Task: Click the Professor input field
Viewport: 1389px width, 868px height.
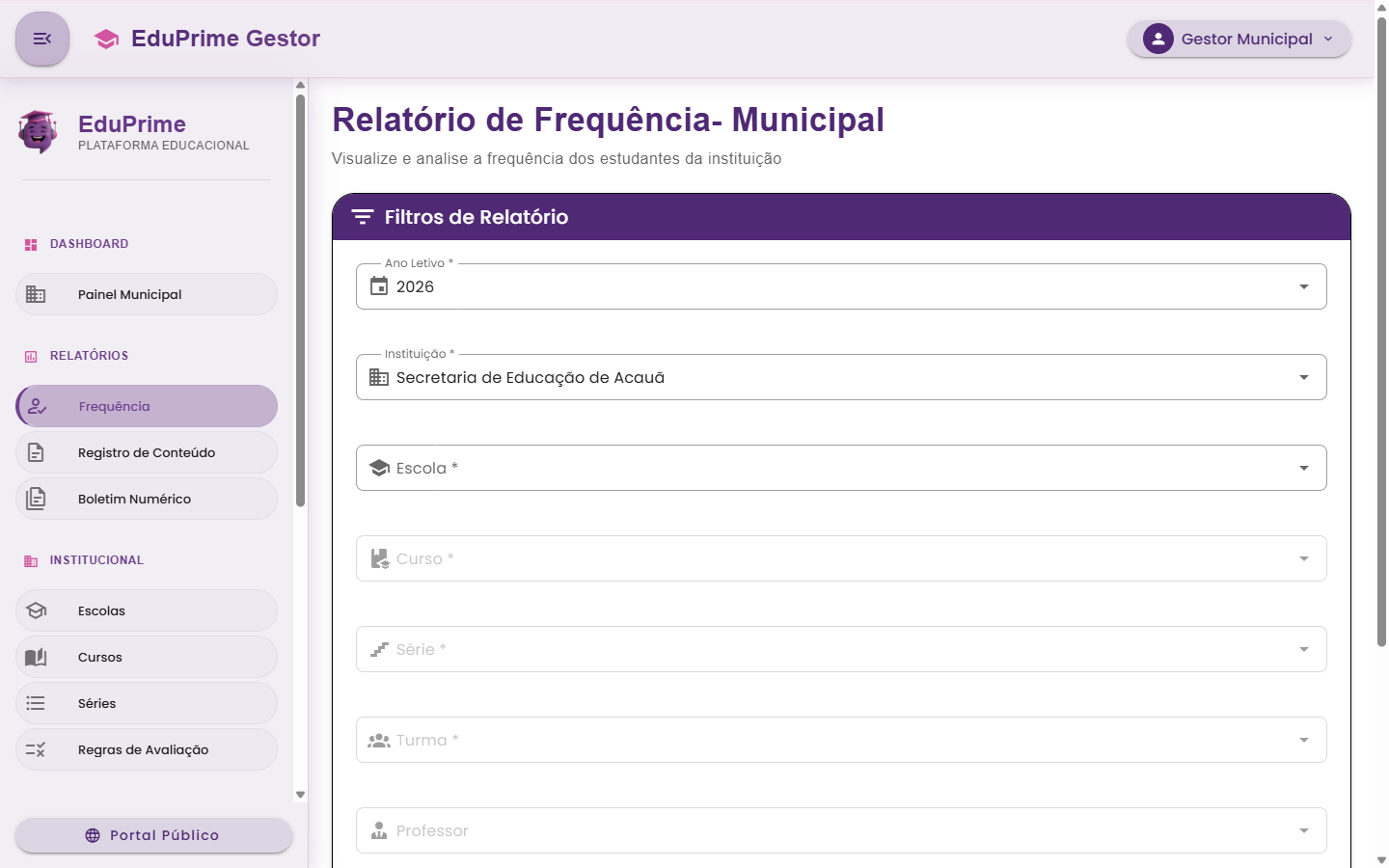Action: coord(840,830)
